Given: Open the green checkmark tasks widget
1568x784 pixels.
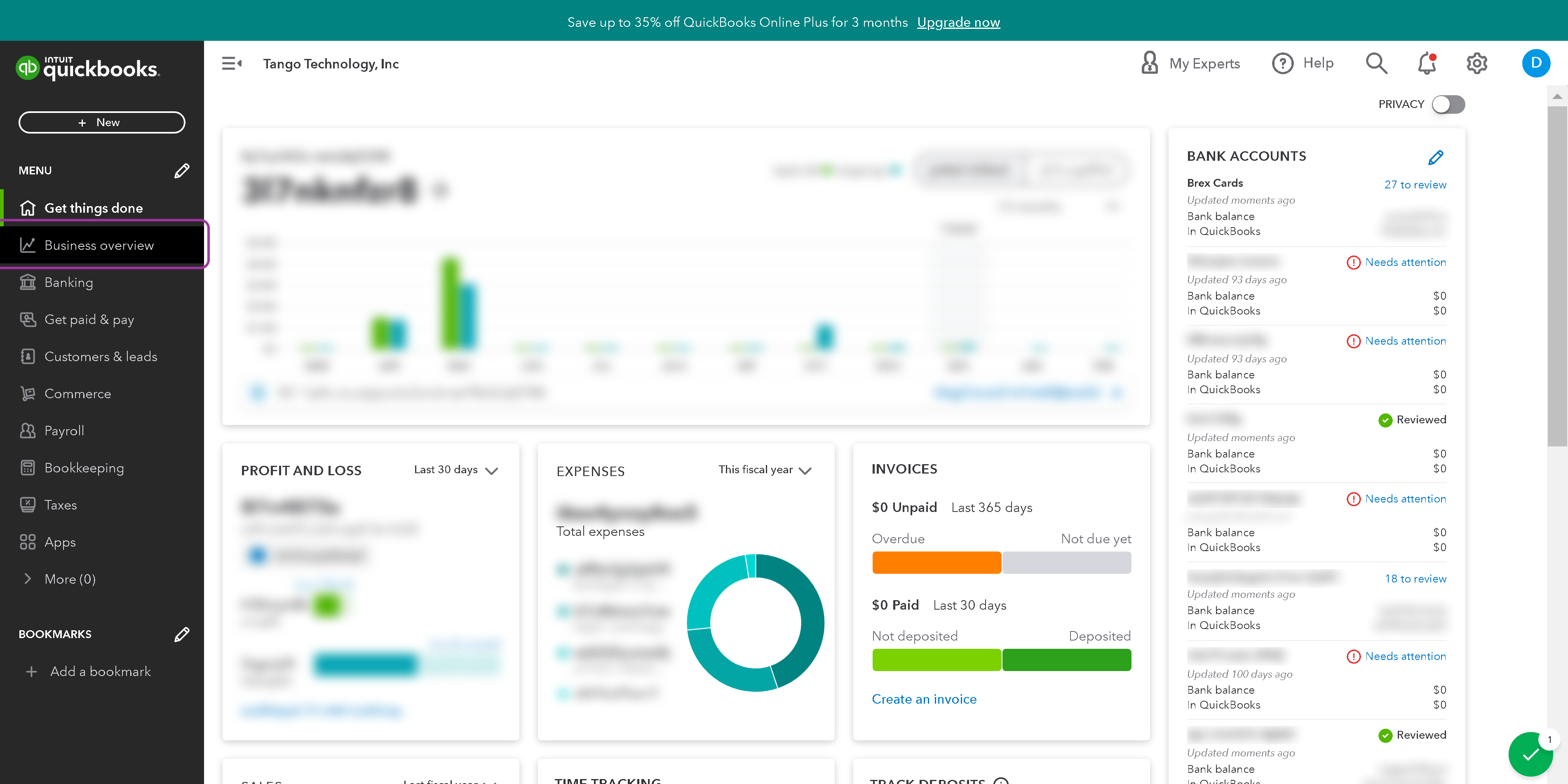Looking at the screenshot, I should click(1530, 753).
